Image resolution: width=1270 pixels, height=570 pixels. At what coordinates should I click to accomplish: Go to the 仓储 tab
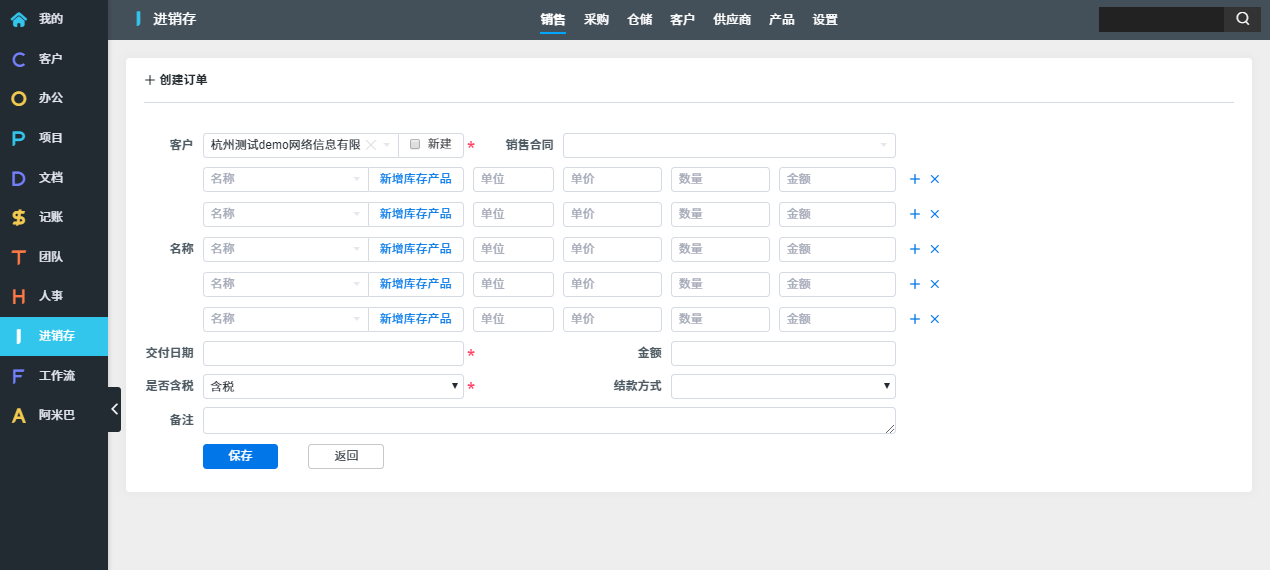pos(639,20)
